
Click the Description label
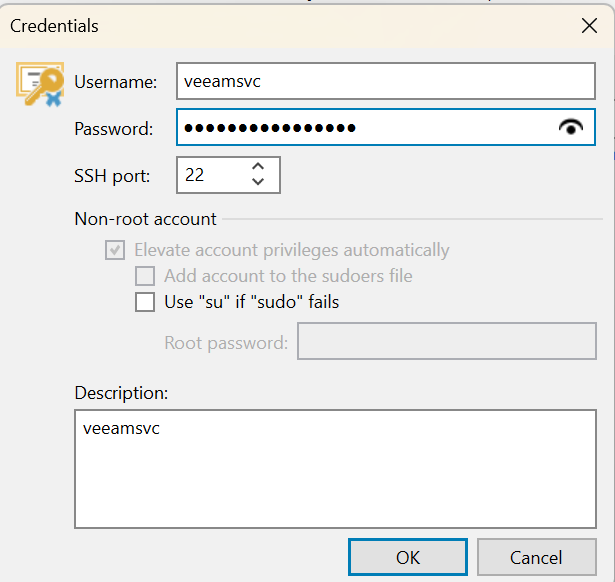click(121, 393)
